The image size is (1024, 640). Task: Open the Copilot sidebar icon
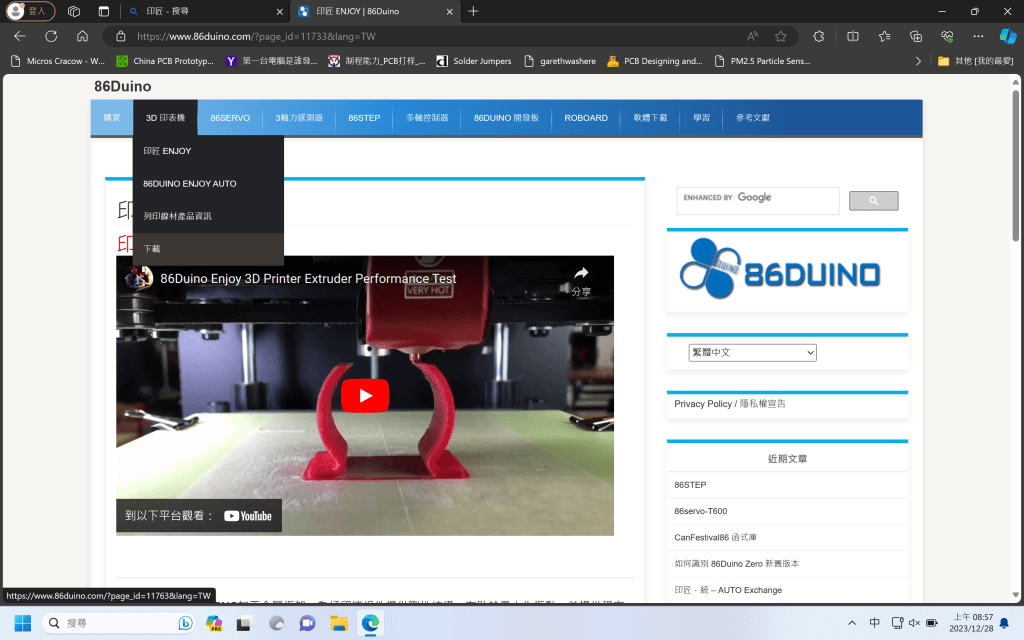pyautogui.click(x=1008, y=36)
